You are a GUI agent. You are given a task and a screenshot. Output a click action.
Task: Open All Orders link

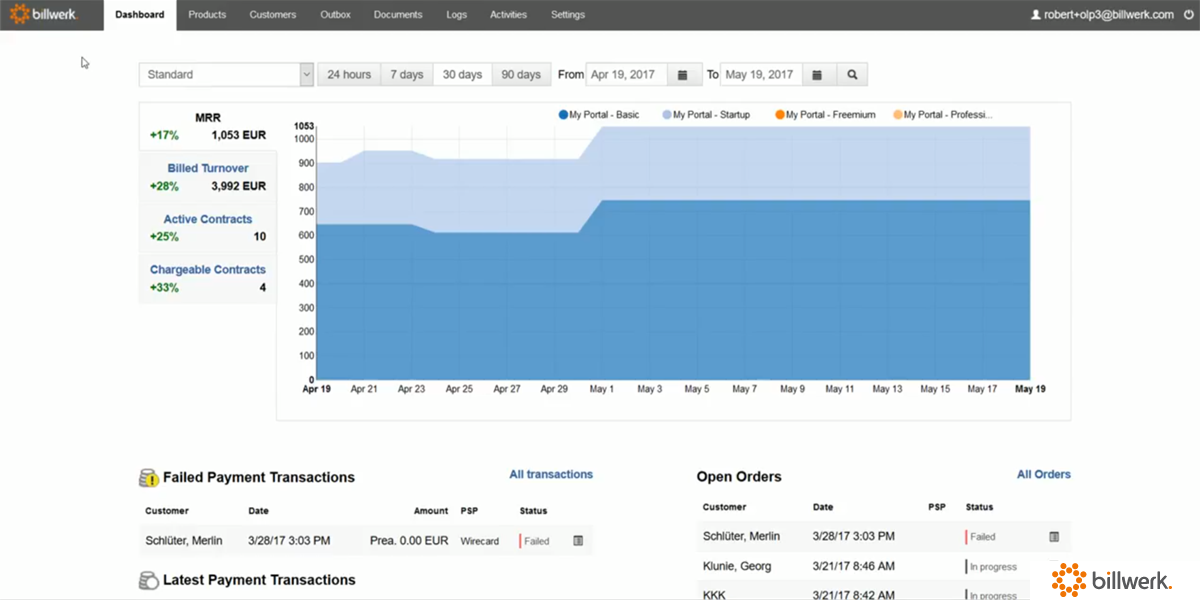(x=1043, y=474)
